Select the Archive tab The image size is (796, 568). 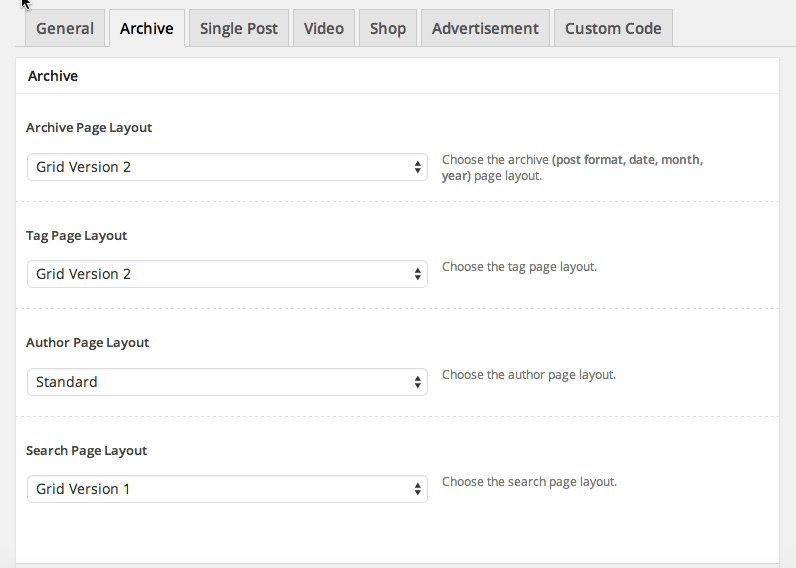(x=147, y=28)
